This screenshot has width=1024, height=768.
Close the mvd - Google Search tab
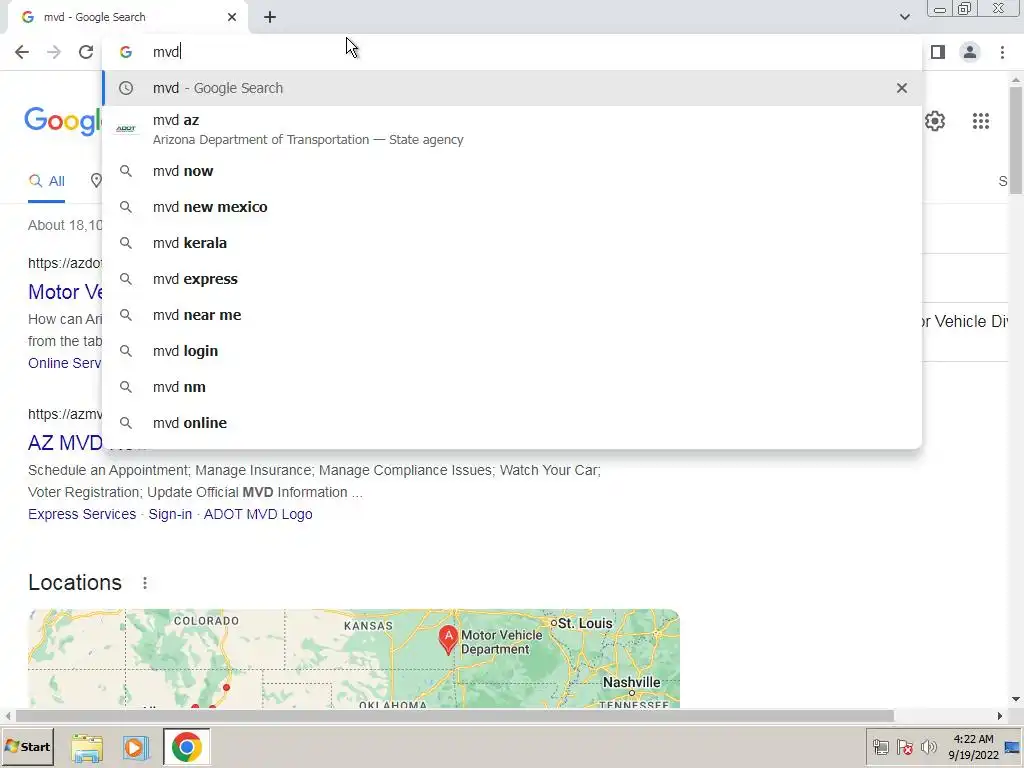(x=232, y=17)
